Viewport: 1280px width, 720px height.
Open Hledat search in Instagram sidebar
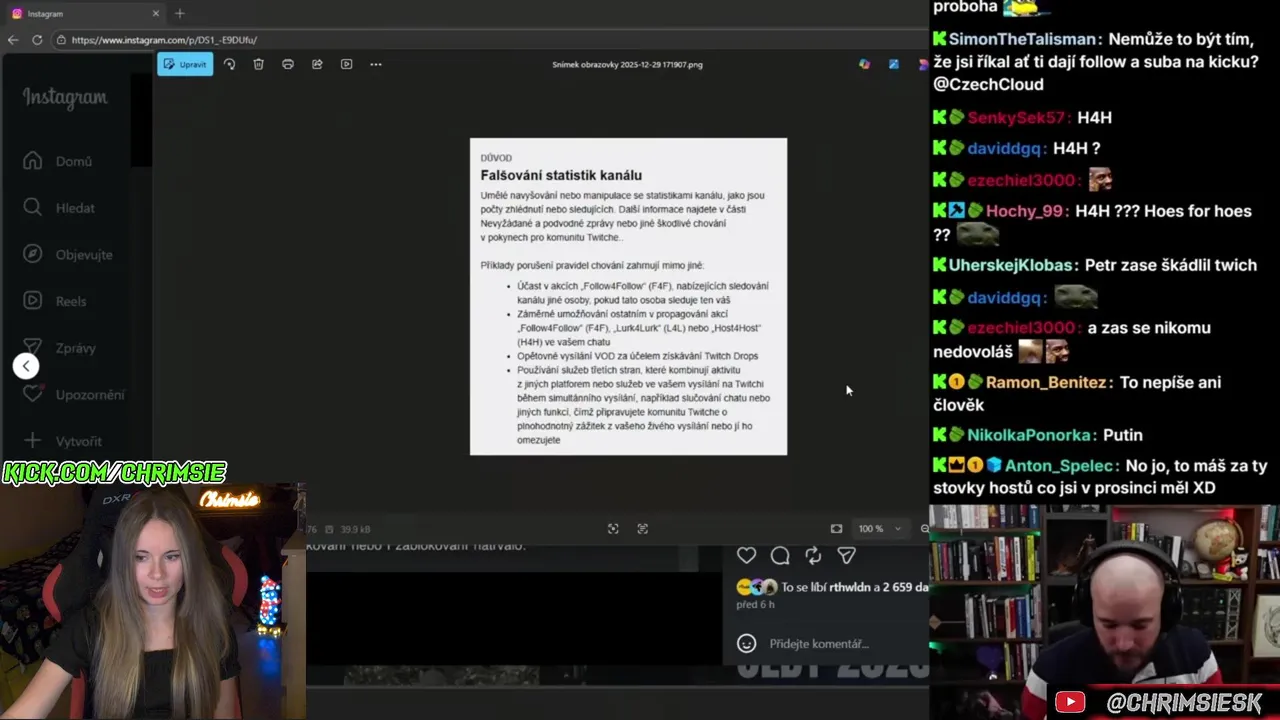point(61,208)
